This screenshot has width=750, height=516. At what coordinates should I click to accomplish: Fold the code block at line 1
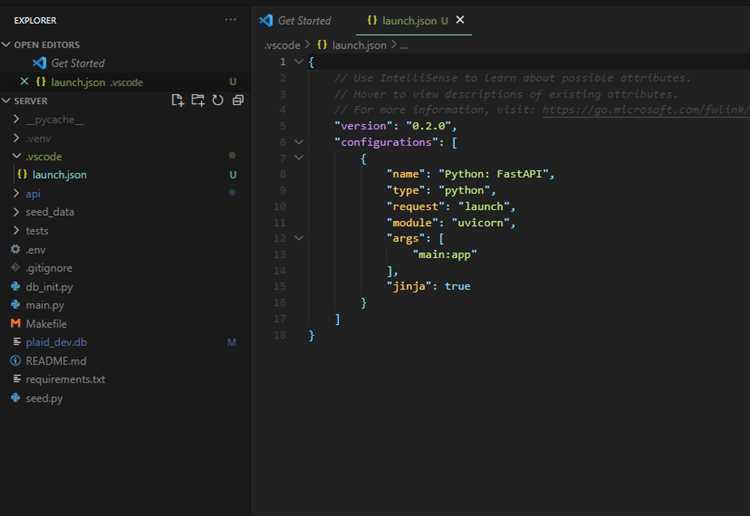click(x=298, y=62)
